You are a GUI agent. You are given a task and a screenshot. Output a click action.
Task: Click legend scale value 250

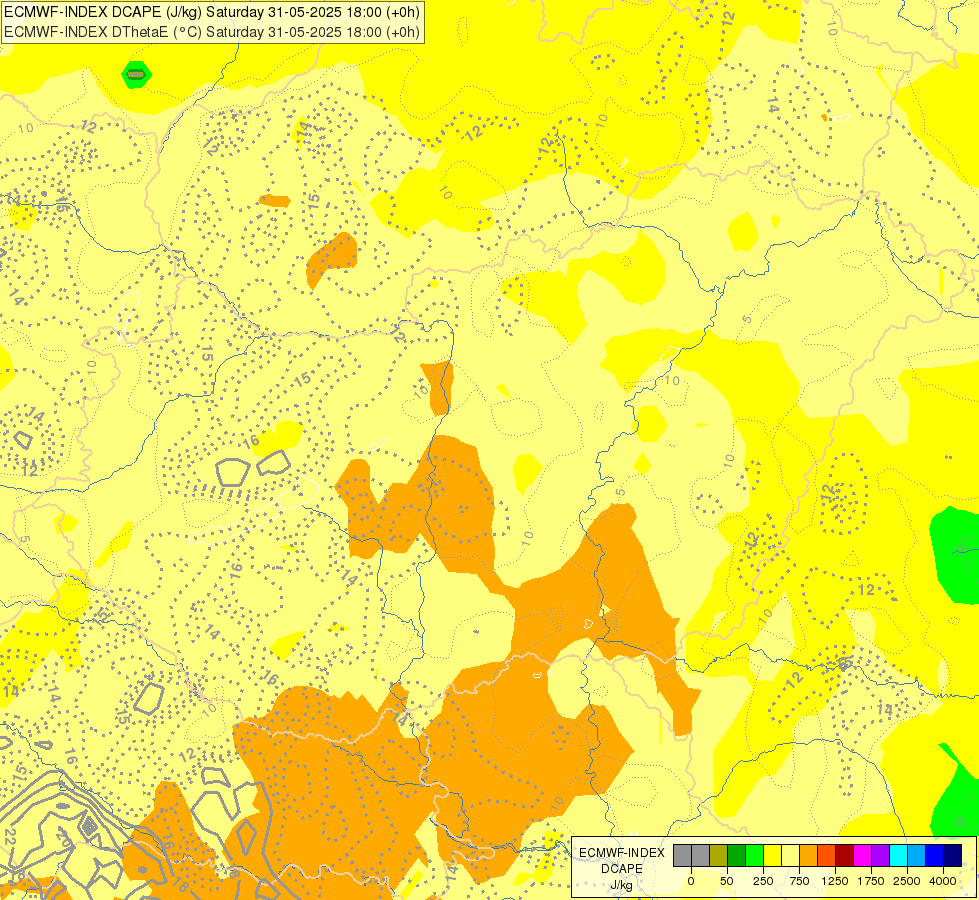[x=763, y=881]
